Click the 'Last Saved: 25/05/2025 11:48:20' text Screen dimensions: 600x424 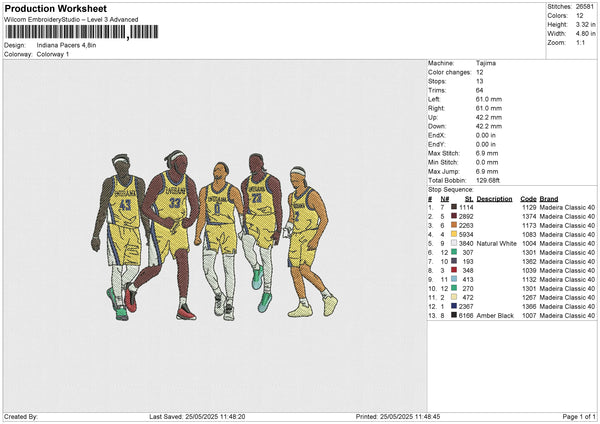point(197,416)
